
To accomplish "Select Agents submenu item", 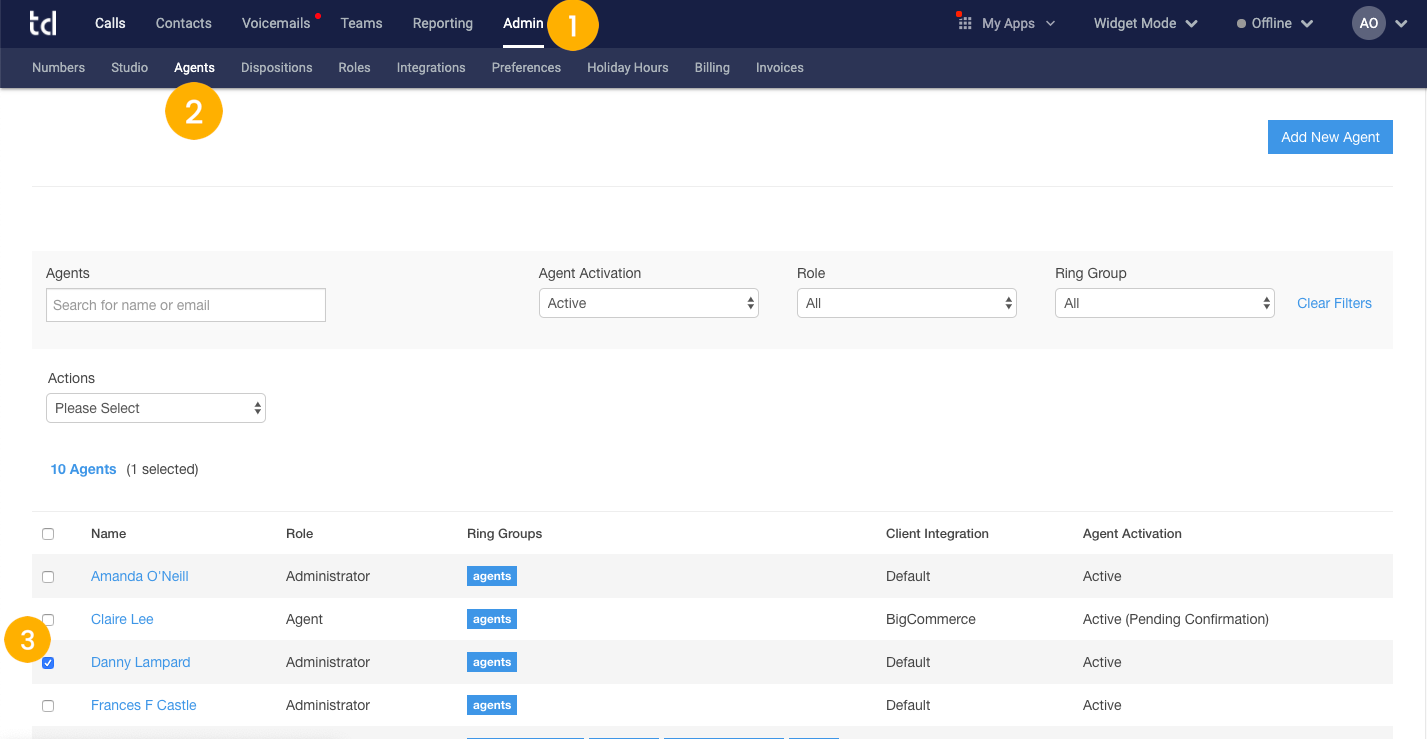I will click(194, 68).
